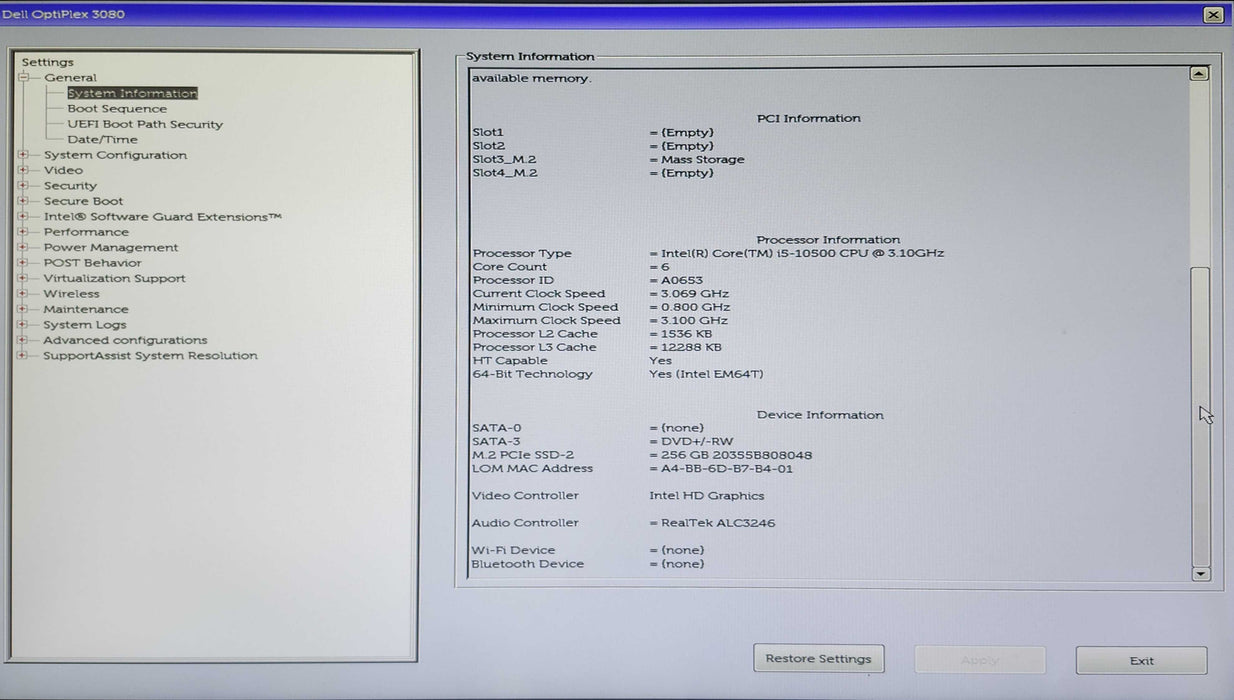The height and width of the screenshot is (700, 1234).
Task: Click the Slot3_M.2 Mass Storage entry
Action: pyautogui.click(x=702, y=160)
